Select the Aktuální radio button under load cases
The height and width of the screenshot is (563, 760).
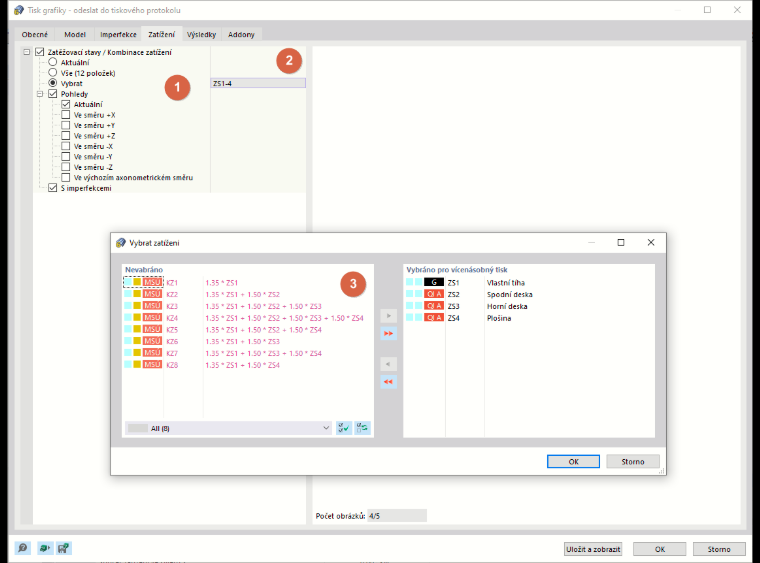53,62
